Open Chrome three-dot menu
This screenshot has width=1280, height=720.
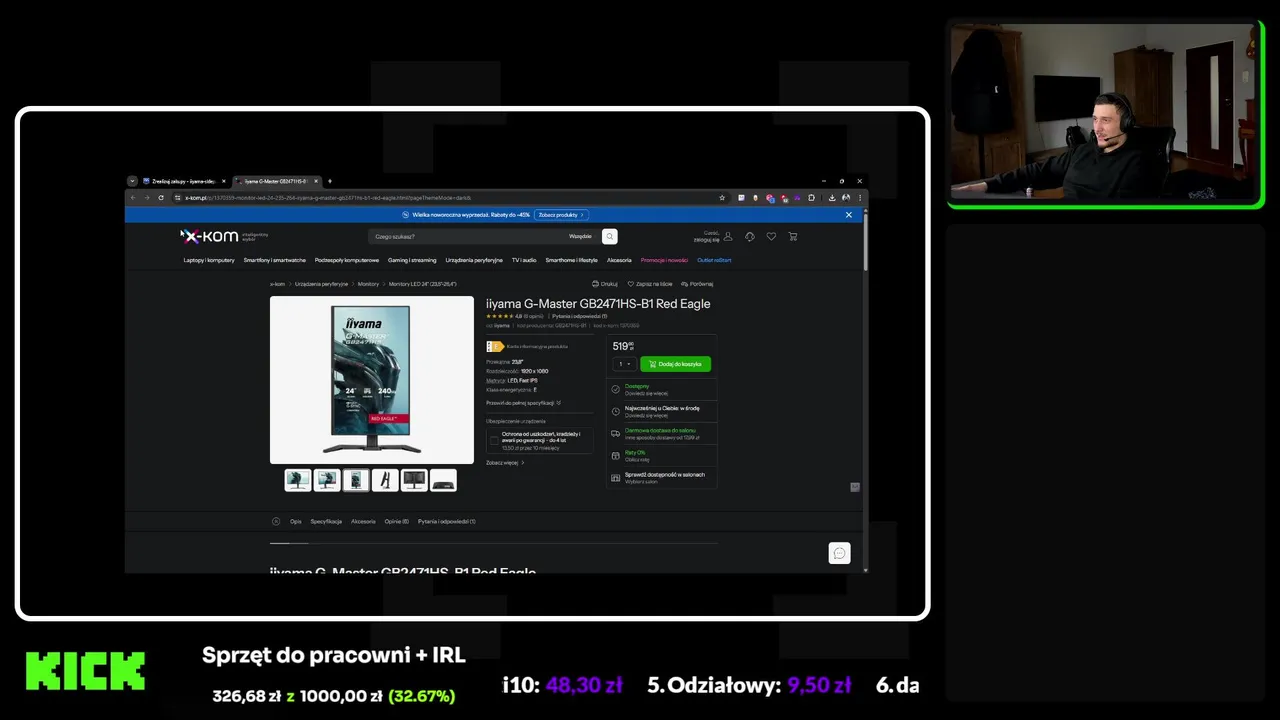860,198
